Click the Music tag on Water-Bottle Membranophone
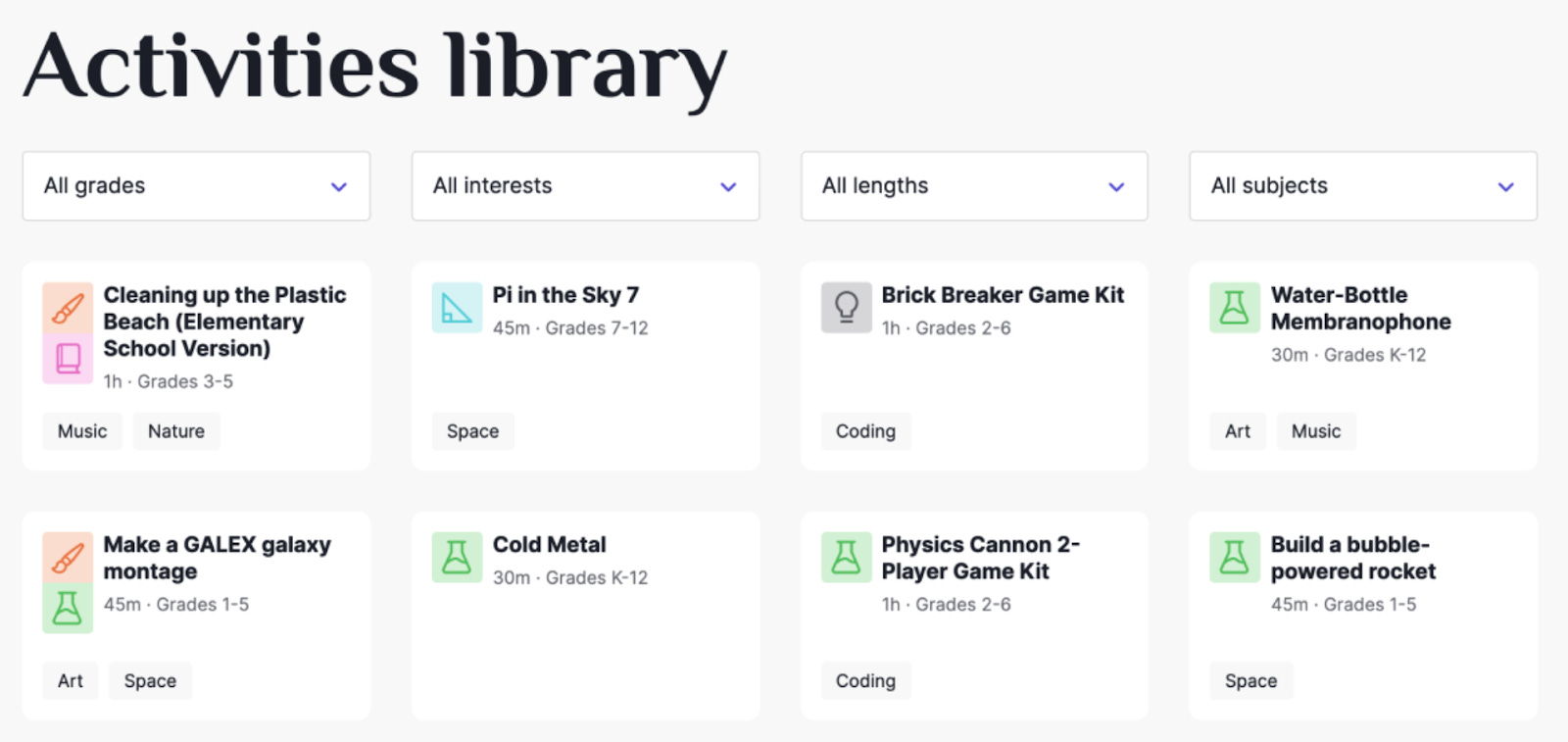1568x742 pixels. point(1316,431)
